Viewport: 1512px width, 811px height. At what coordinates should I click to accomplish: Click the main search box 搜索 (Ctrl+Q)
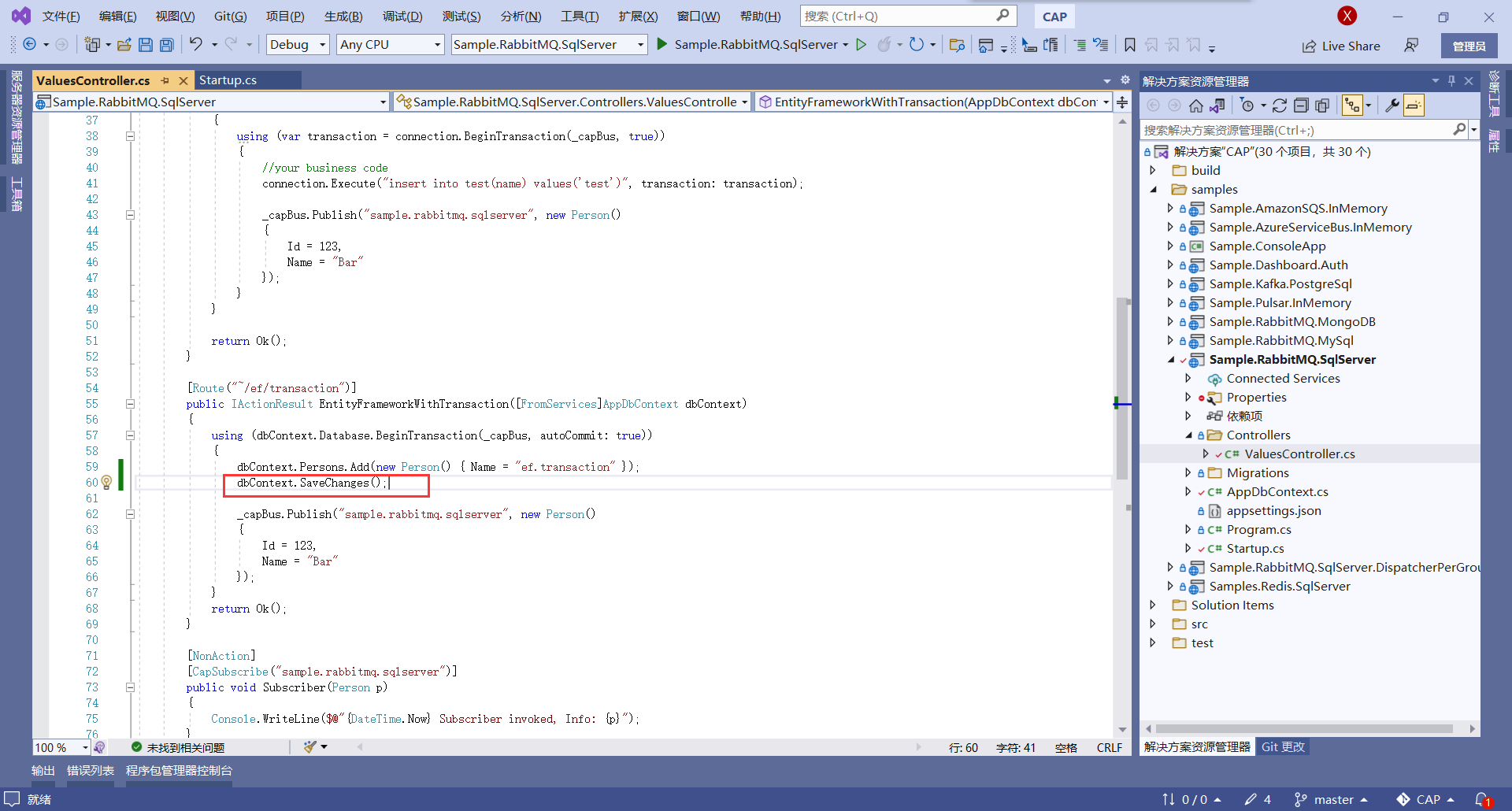tap(908, 16)
